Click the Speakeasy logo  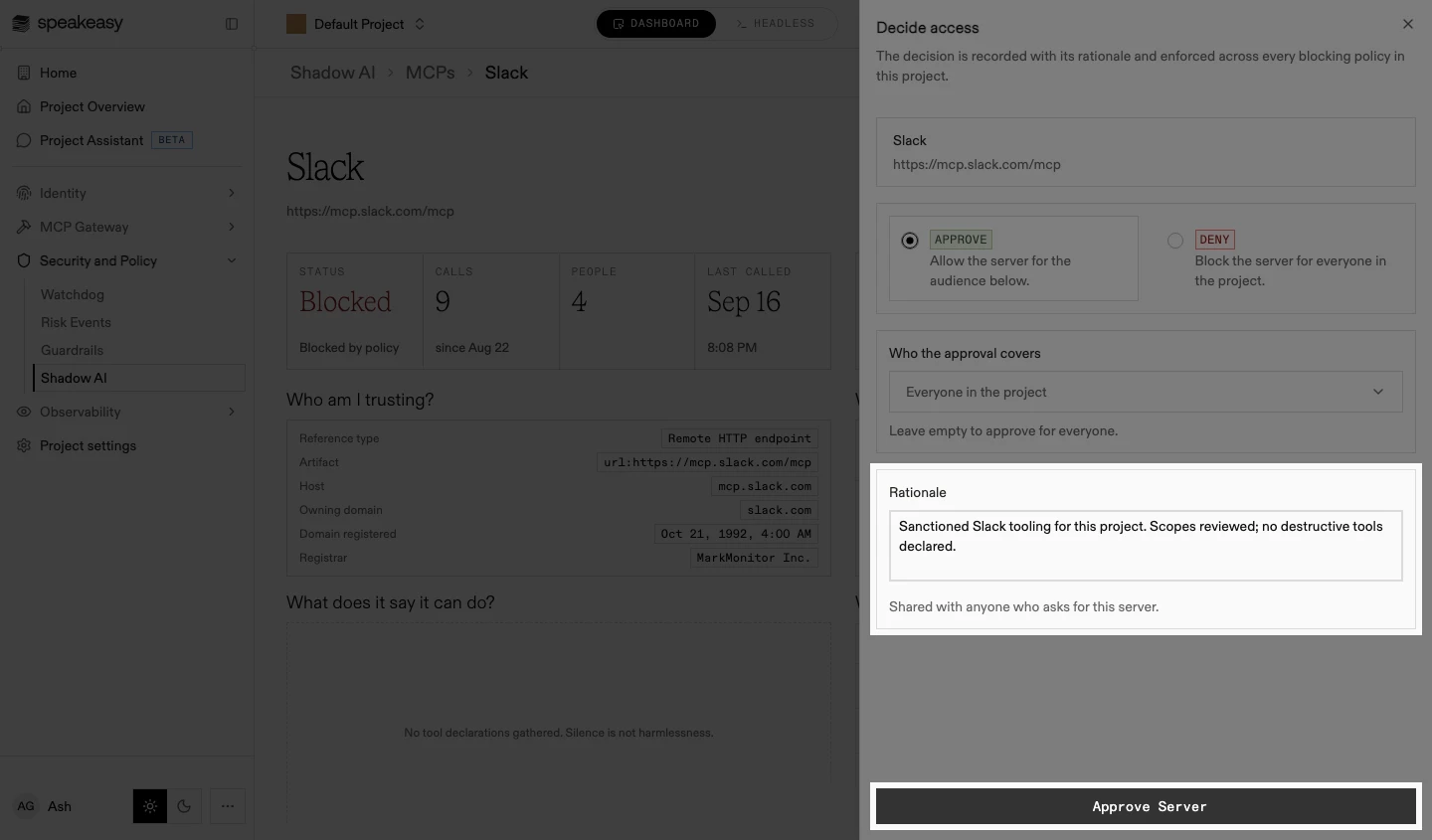coord(68,23)
